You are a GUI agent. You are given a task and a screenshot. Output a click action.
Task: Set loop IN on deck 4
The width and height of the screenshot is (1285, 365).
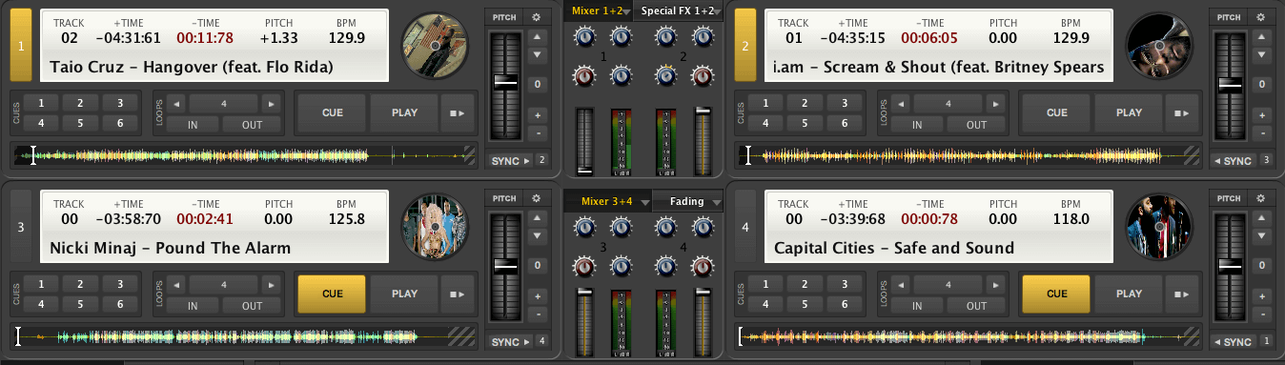pos(916,306)
